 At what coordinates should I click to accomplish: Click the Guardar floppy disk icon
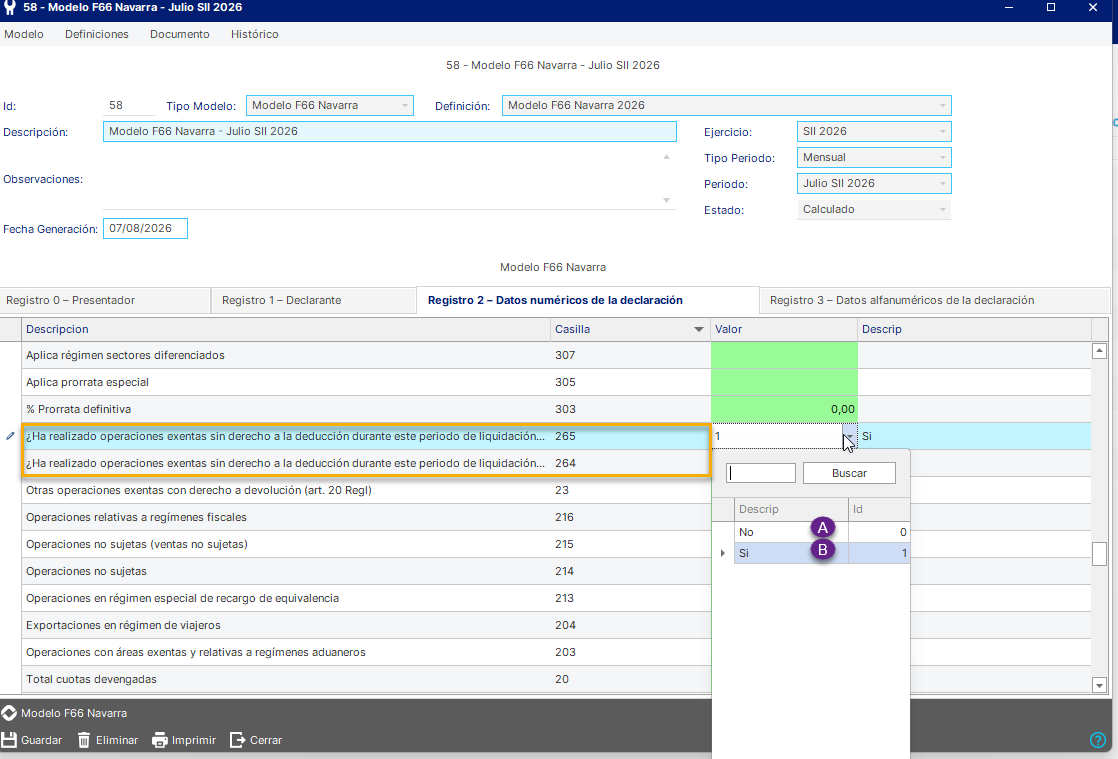tap(9, 740)
